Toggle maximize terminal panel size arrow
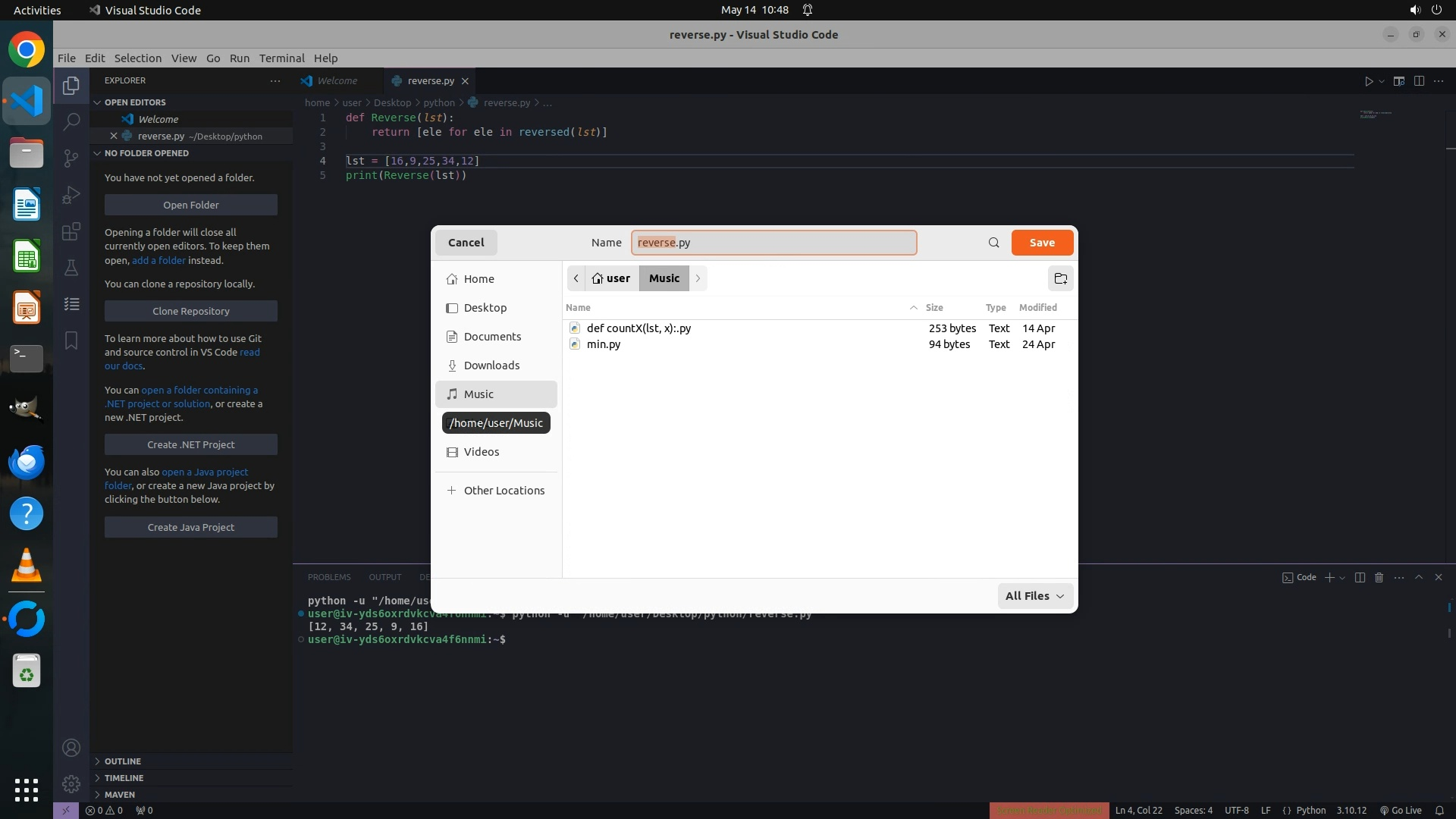This screenshot has width=1456, height=819. 1419,577
